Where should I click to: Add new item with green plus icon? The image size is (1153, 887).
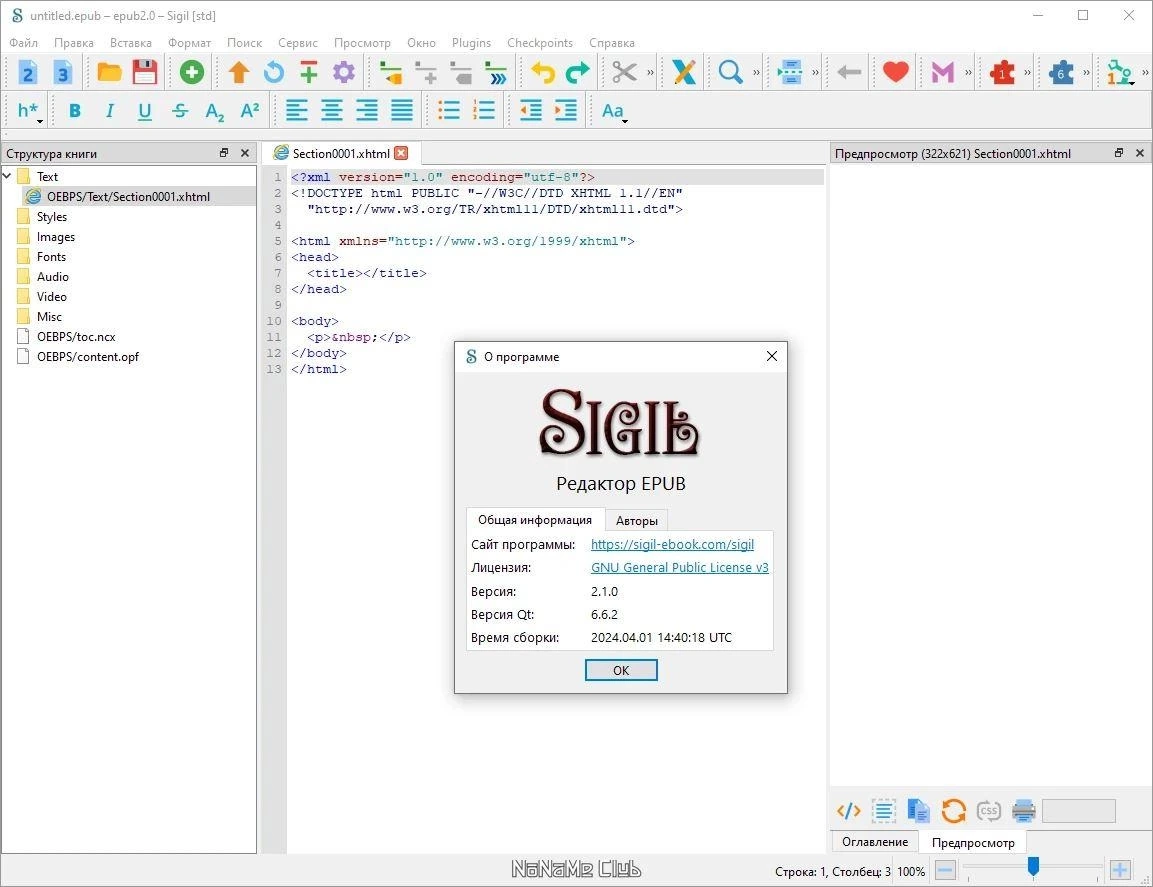192,72
